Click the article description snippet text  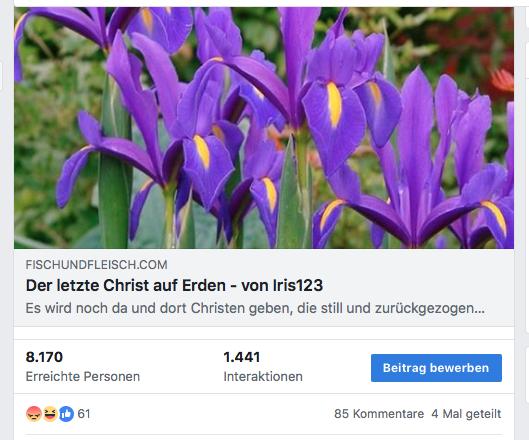pyautogui.click(x=255, y=308)
